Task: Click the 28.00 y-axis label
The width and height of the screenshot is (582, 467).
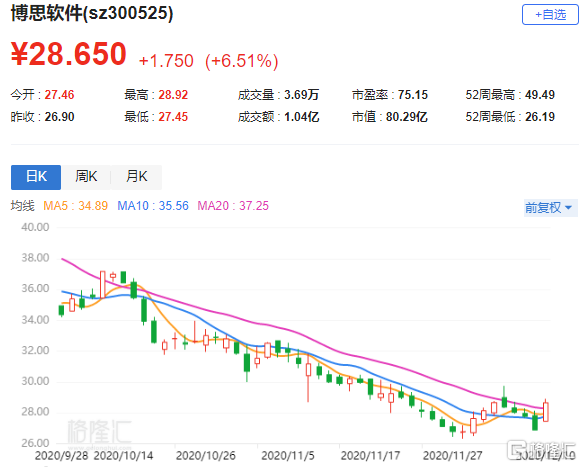Action: (35, 412)
